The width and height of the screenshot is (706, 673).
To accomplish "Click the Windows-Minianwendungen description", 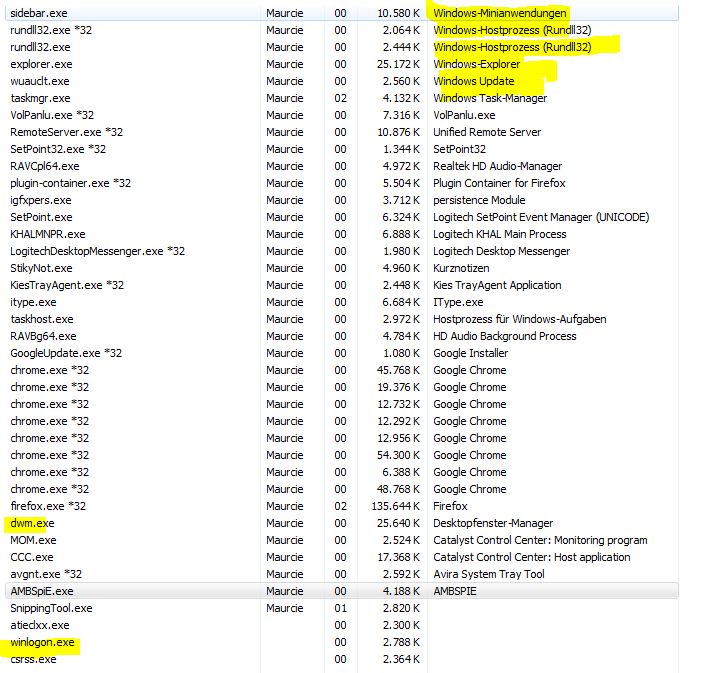I will pyautogui.click(x=500, y=14).
